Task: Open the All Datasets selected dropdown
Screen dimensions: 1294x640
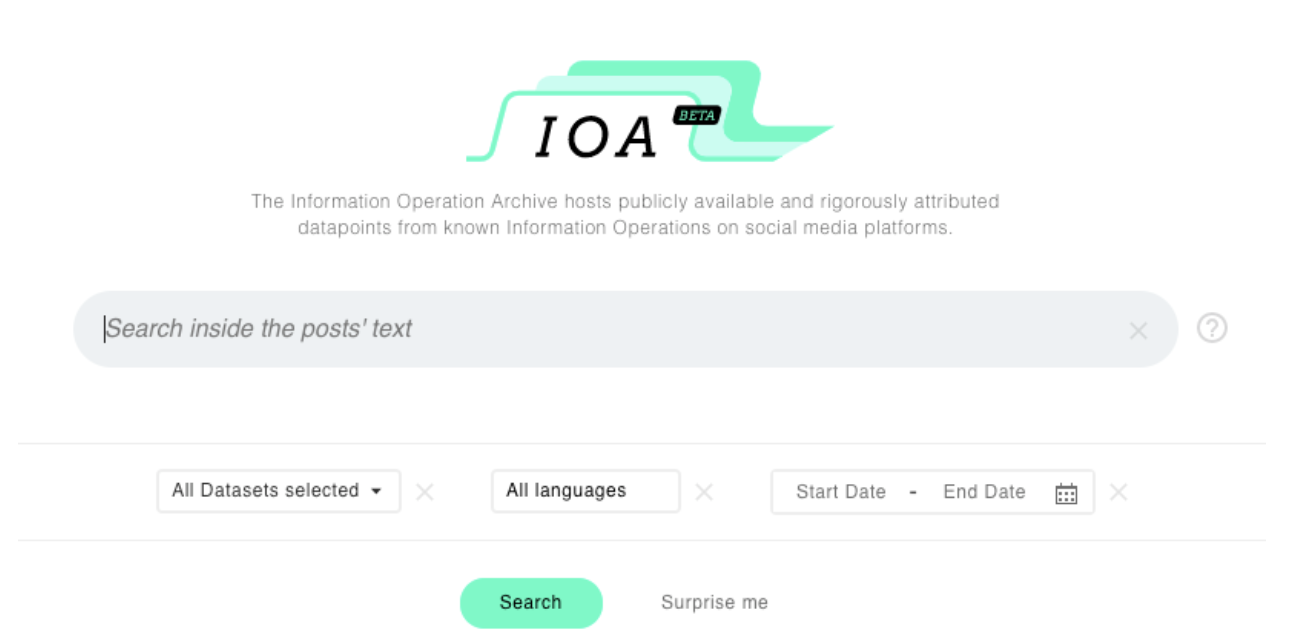Action: pyautogui.click(x=279, y=491)
